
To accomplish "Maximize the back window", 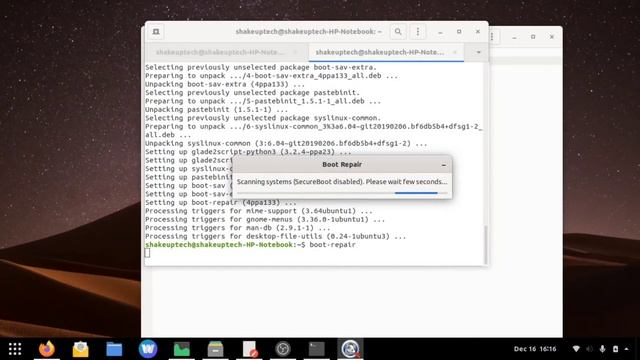I will click(533, 37).
